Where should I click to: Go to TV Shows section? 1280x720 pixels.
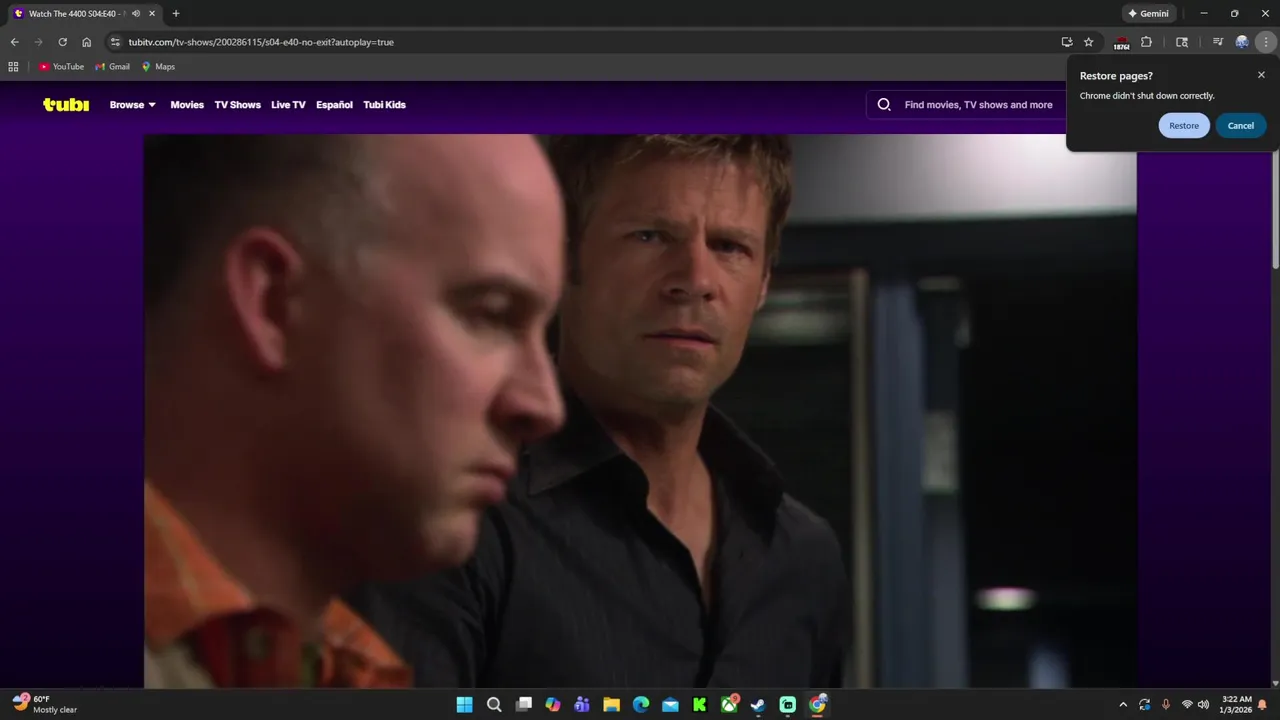coord(237,104)
